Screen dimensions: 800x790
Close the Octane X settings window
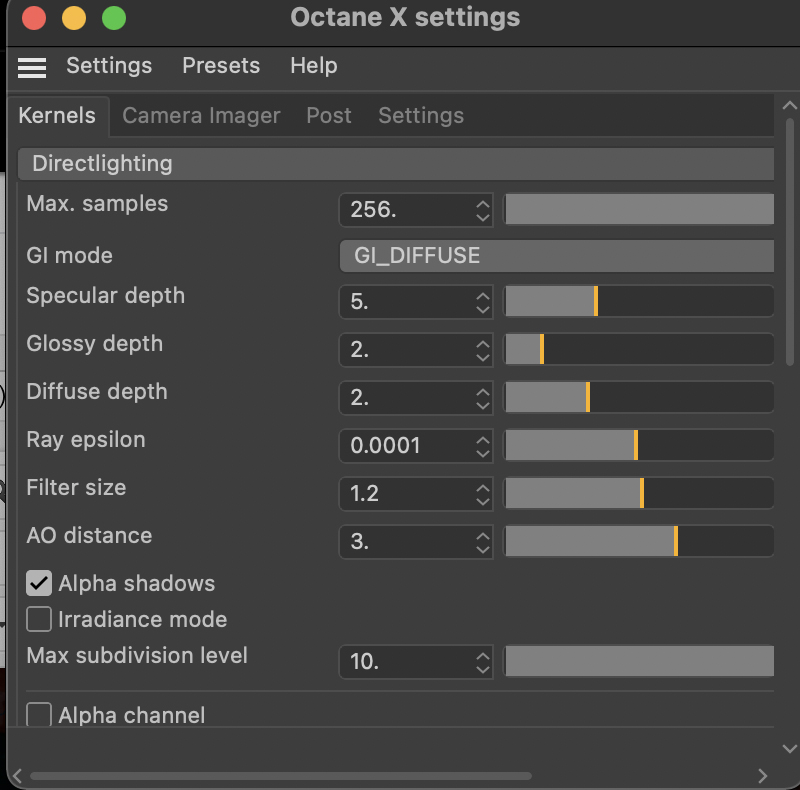point(34,18)
